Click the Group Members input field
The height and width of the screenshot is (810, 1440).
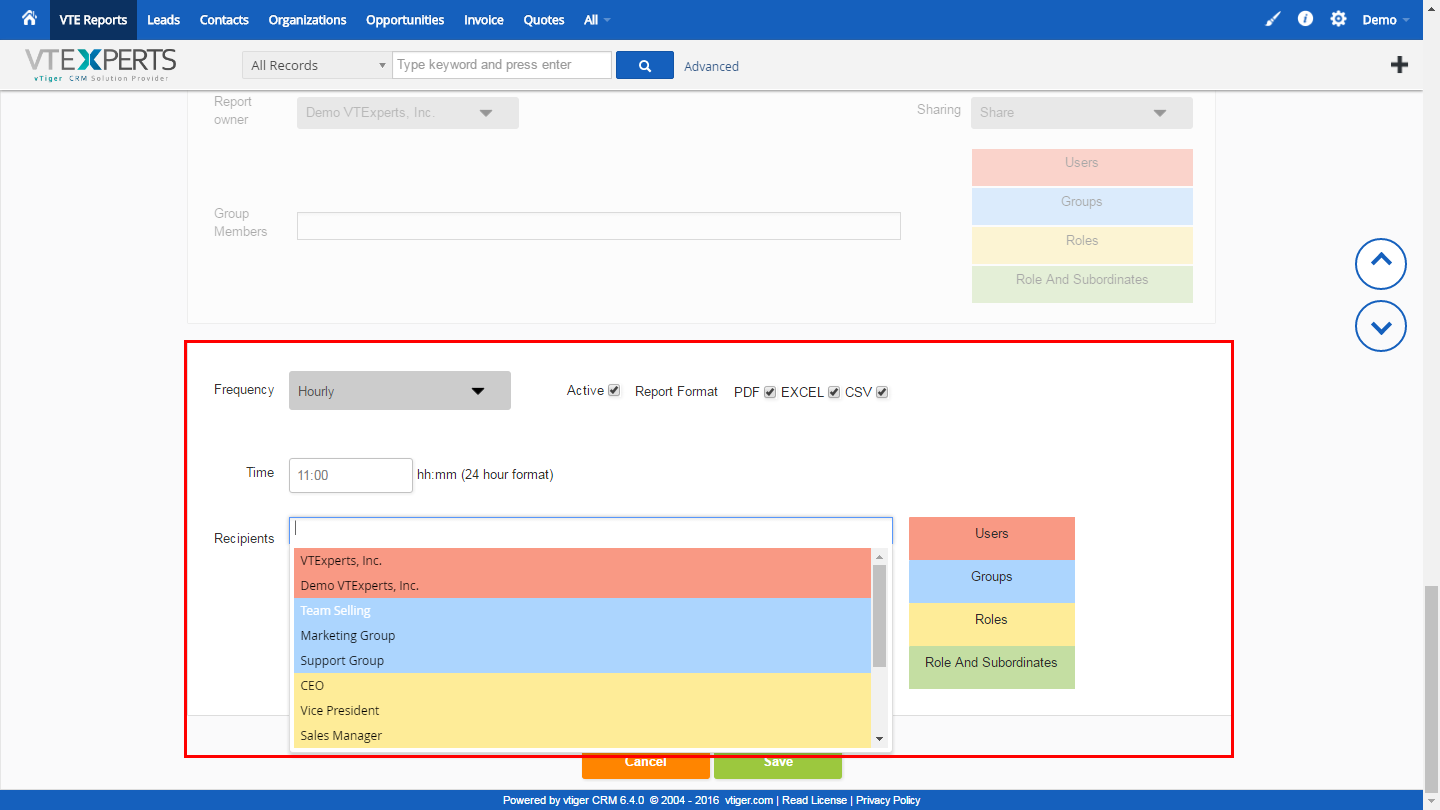[x=599, y=226]
